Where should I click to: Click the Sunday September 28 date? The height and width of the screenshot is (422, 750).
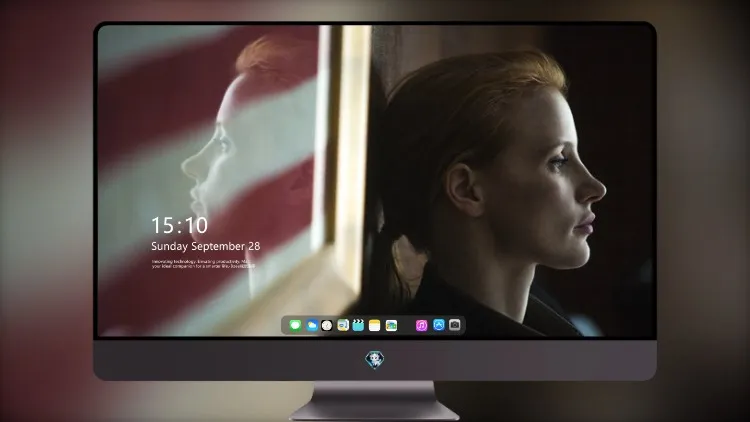pyautogui.click(x=206, y=246)
